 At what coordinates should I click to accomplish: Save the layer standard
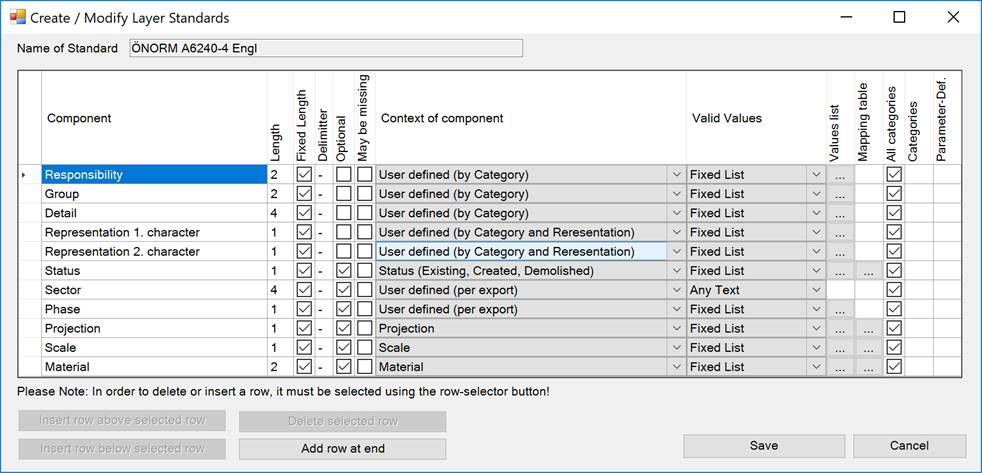point(763,446)
